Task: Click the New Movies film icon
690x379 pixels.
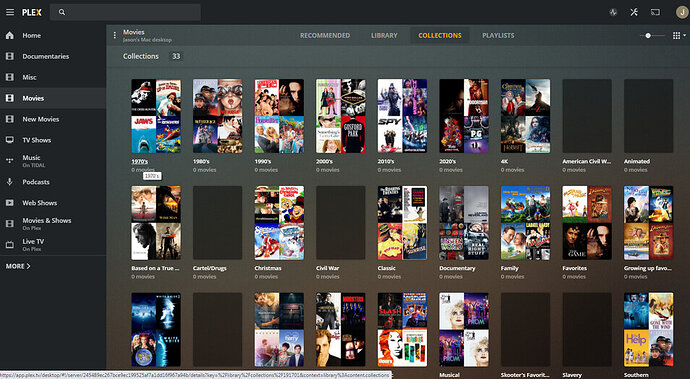Action: [10, 119]
